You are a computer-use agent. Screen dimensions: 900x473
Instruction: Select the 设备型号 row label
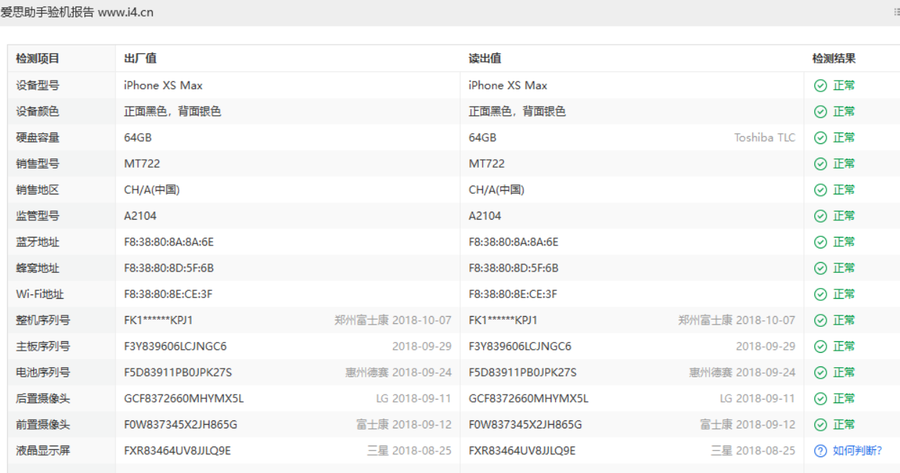(37, 86)
